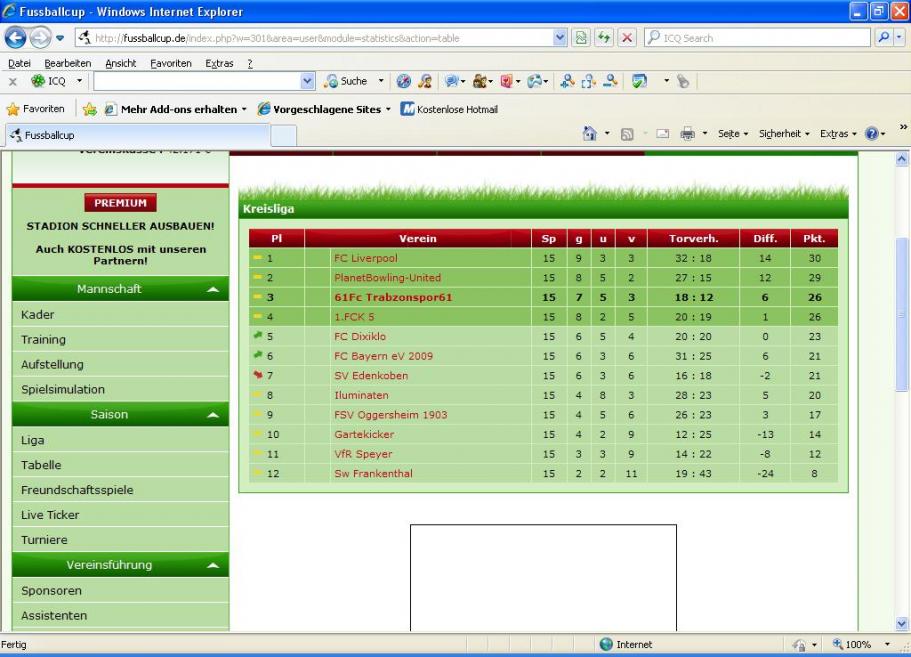The height and width of the screenshot is (657, 911).
Task: Click the Home page icon
Action: point(590,134)
